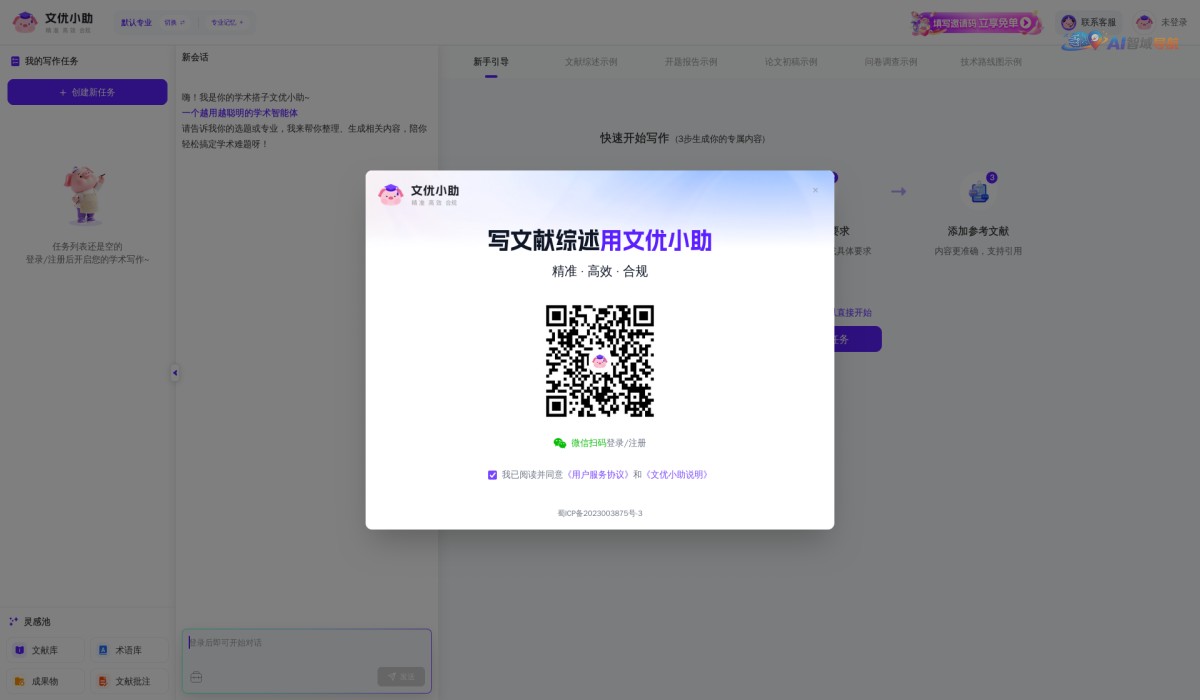Switch to the 论文初稿示例 tab

pos(791,61)
